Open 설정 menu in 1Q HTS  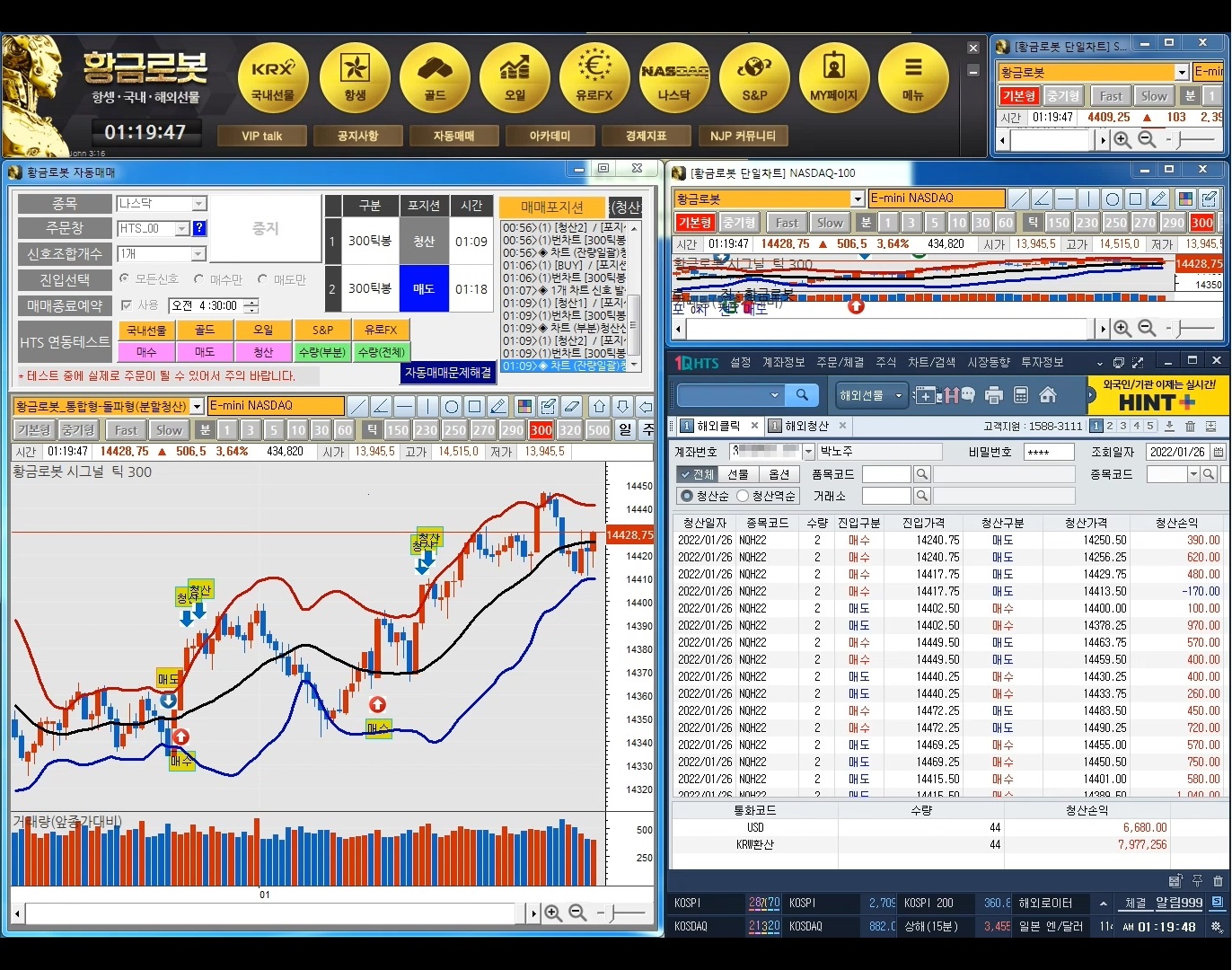(741, 363)
